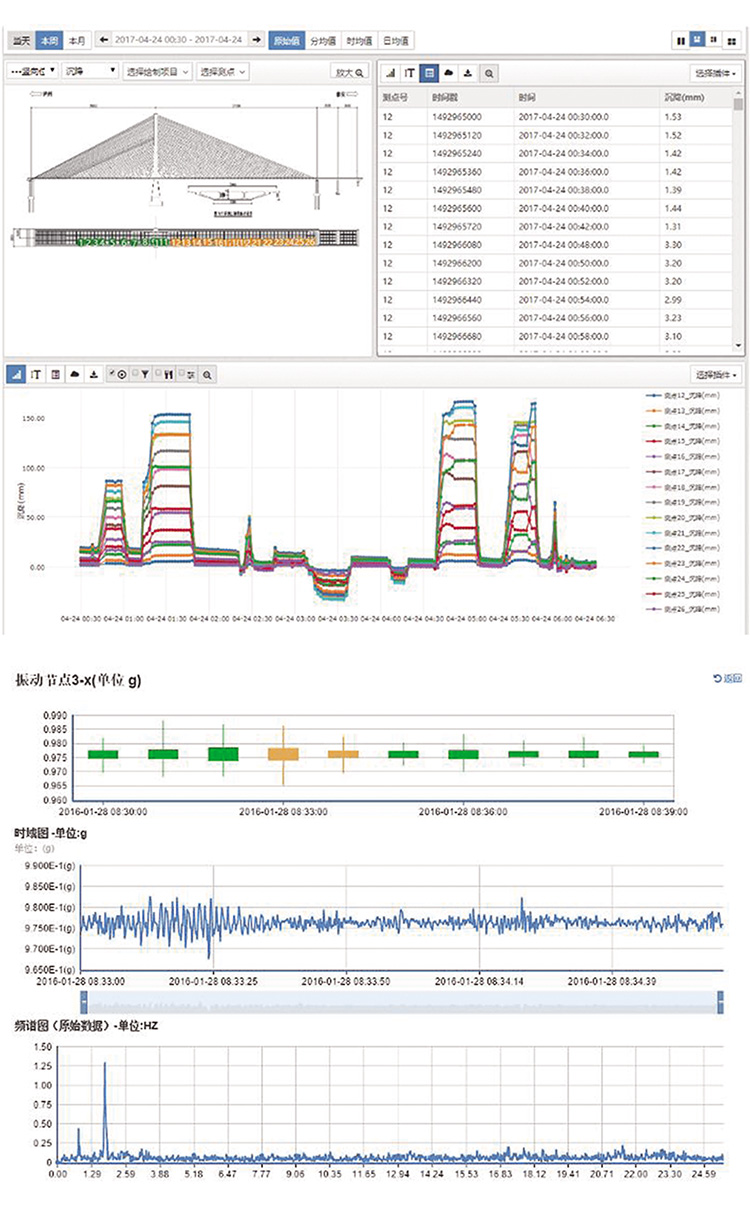Viewport: 750px width, 1232px height.
Task: Open the 沉降 dropdown selector
Action: point(88,72)
